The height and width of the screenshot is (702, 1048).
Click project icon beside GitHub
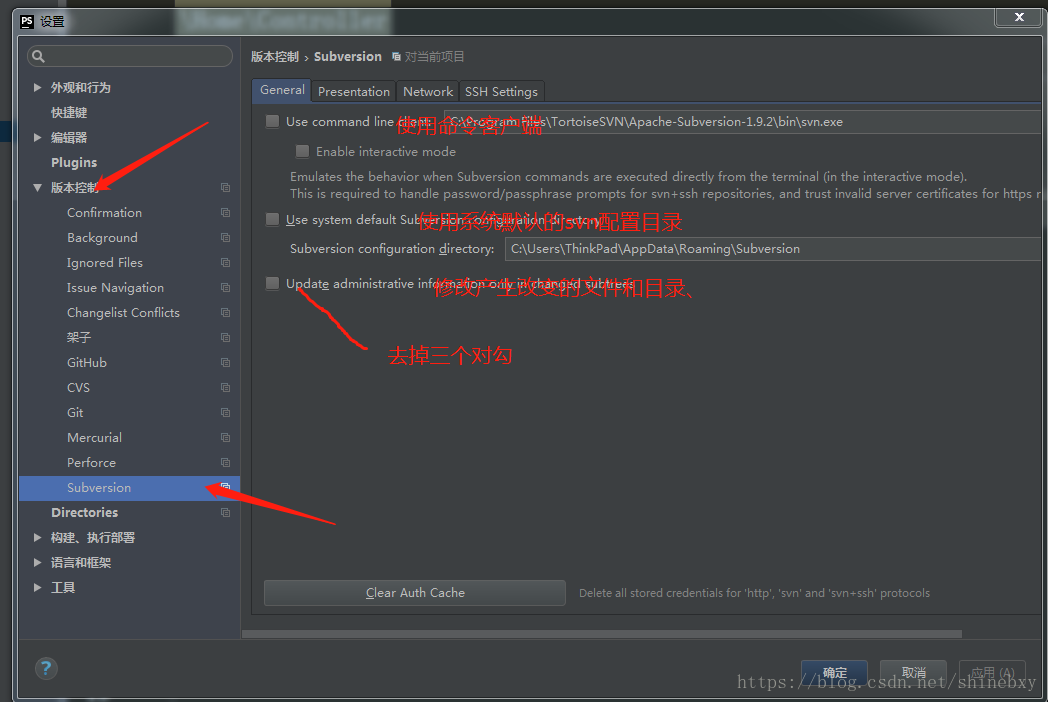pyautogui.click(x=225, y=362)
